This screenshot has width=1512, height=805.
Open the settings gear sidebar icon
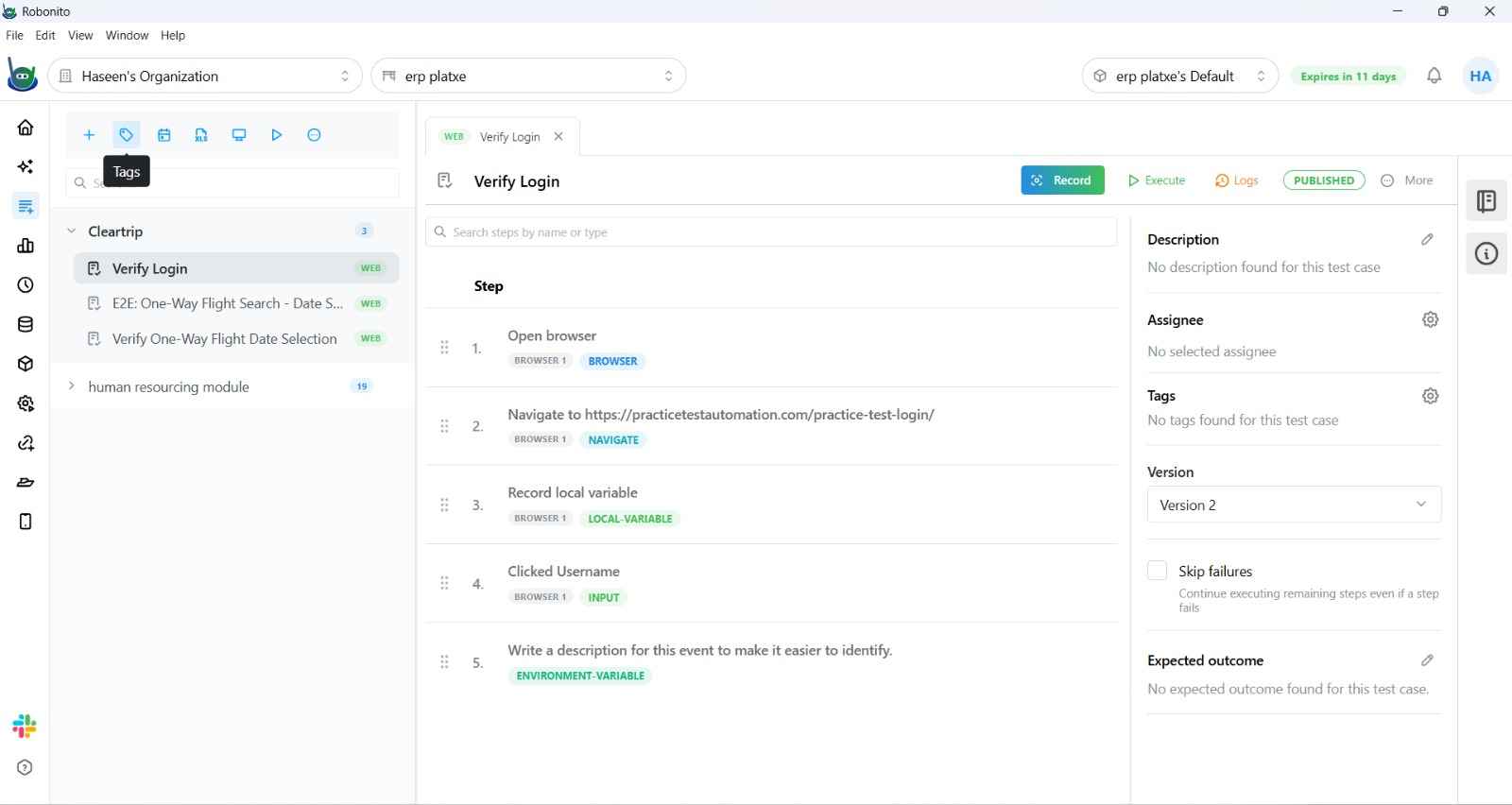[26, 403]
